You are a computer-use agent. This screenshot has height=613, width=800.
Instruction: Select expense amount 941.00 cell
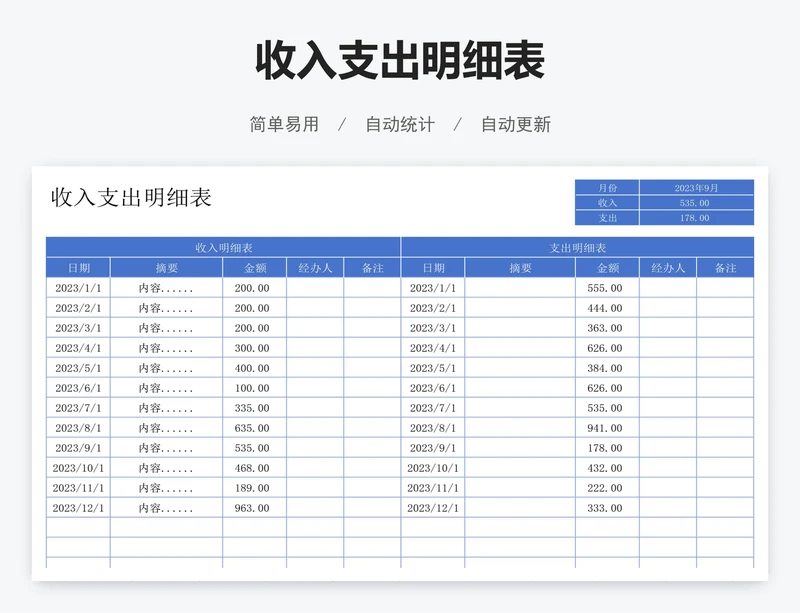tap(607, 428)
